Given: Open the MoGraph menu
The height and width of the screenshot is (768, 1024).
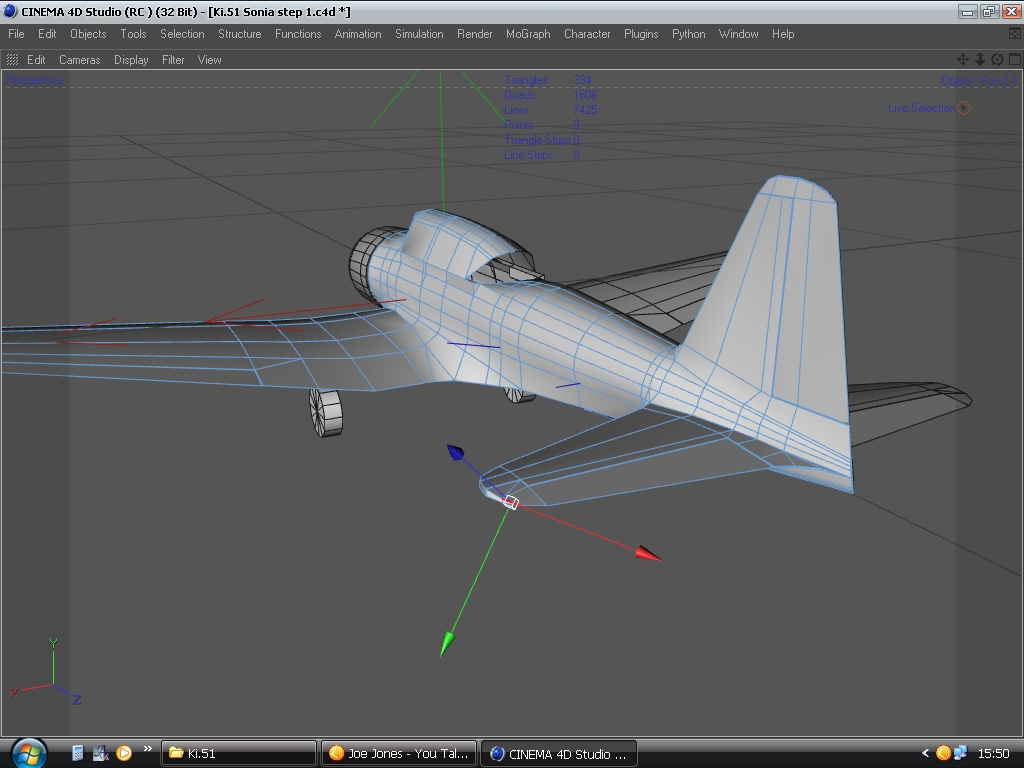Looking at the screenshot, I should pyautogui.click(x=528, y=34).
